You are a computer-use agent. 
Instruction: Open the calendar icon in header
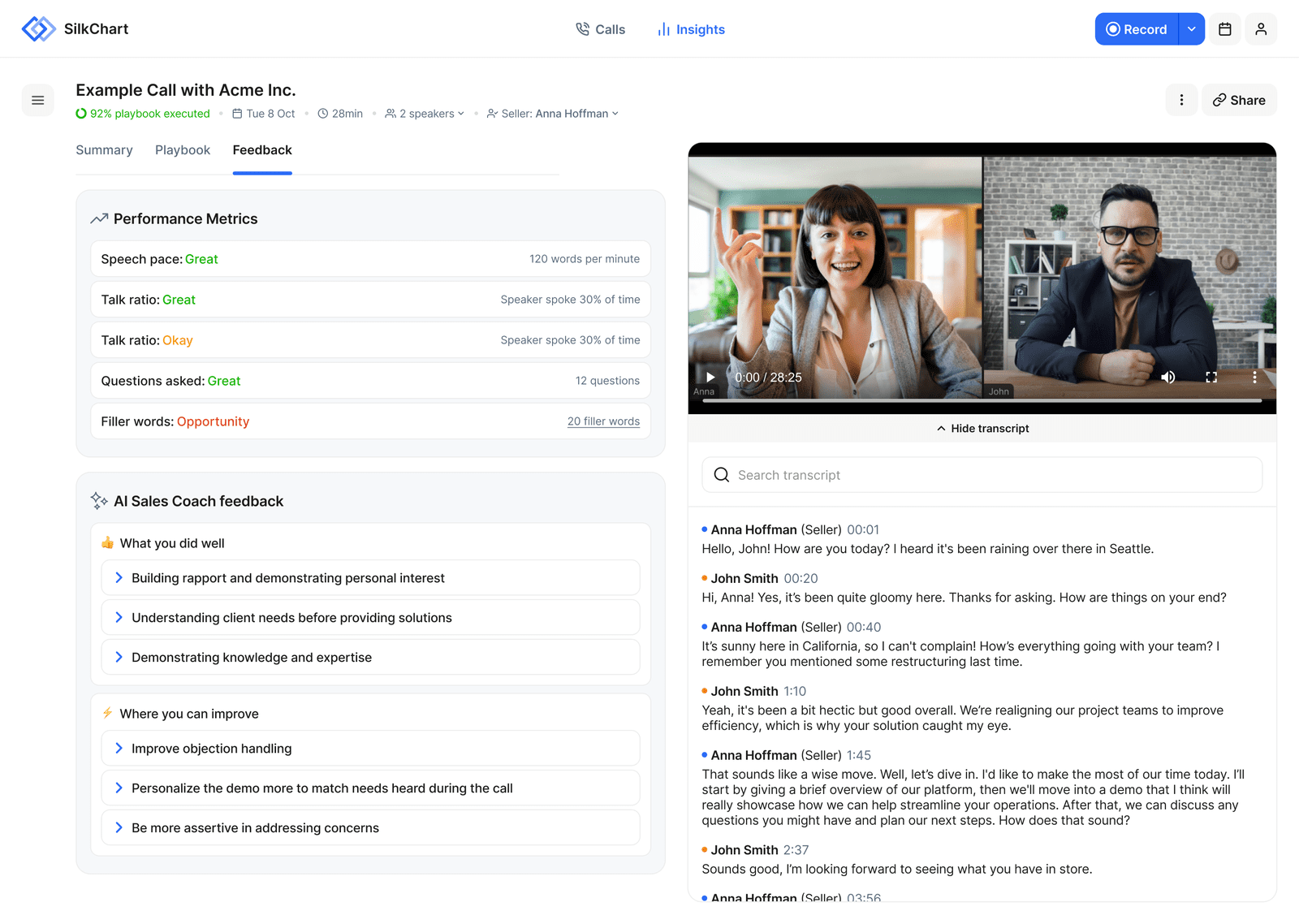tap(1224, 29)
